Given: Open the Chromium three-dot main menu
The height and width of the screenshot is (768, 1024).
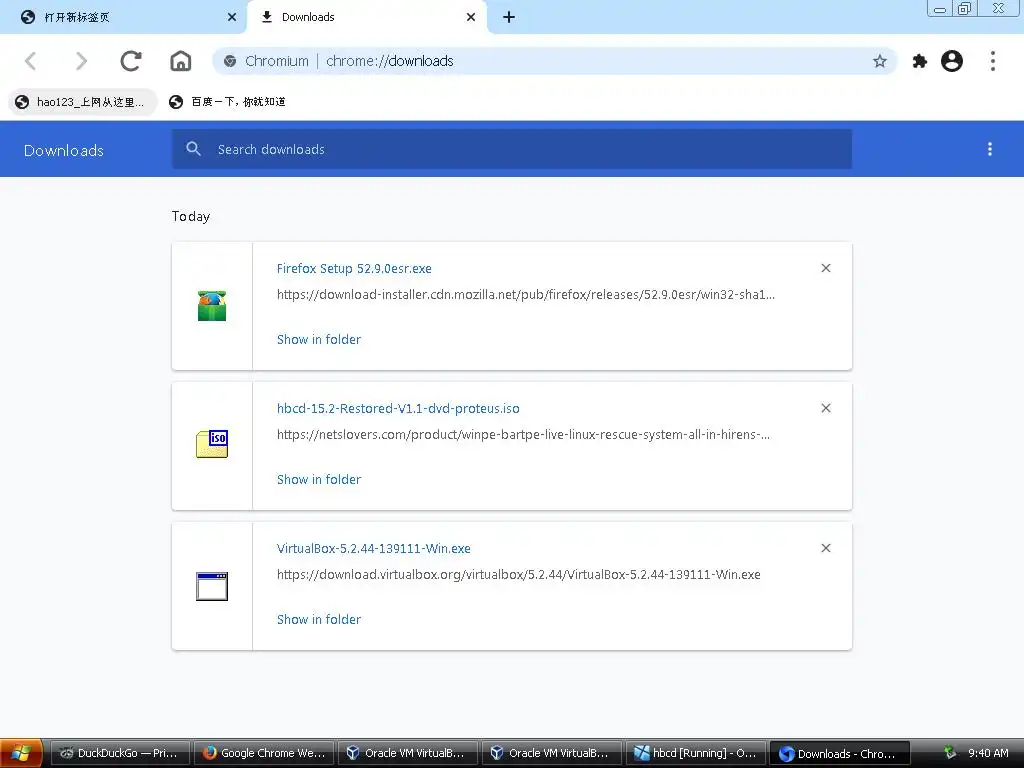Looking at the screenshot, I should click(x=993, y=61).
